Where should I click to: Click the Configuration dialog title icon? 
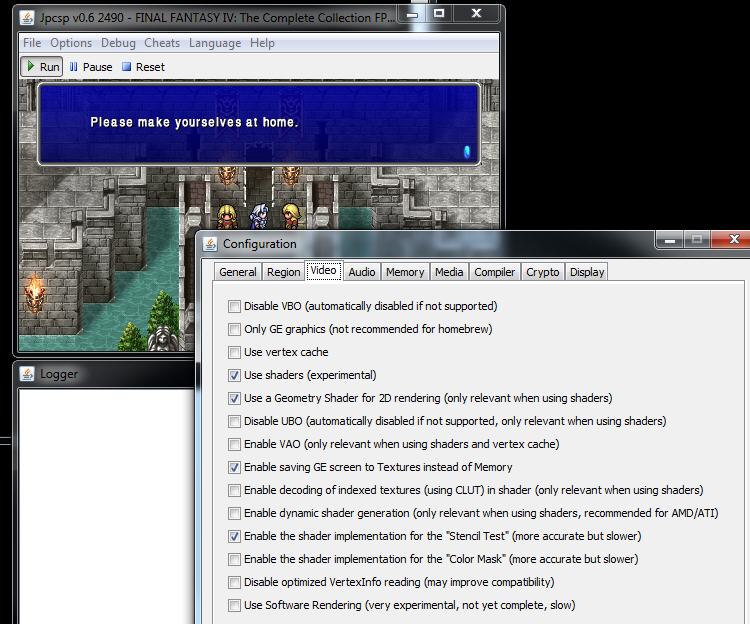pyautogui.click(x=210, y=243)
